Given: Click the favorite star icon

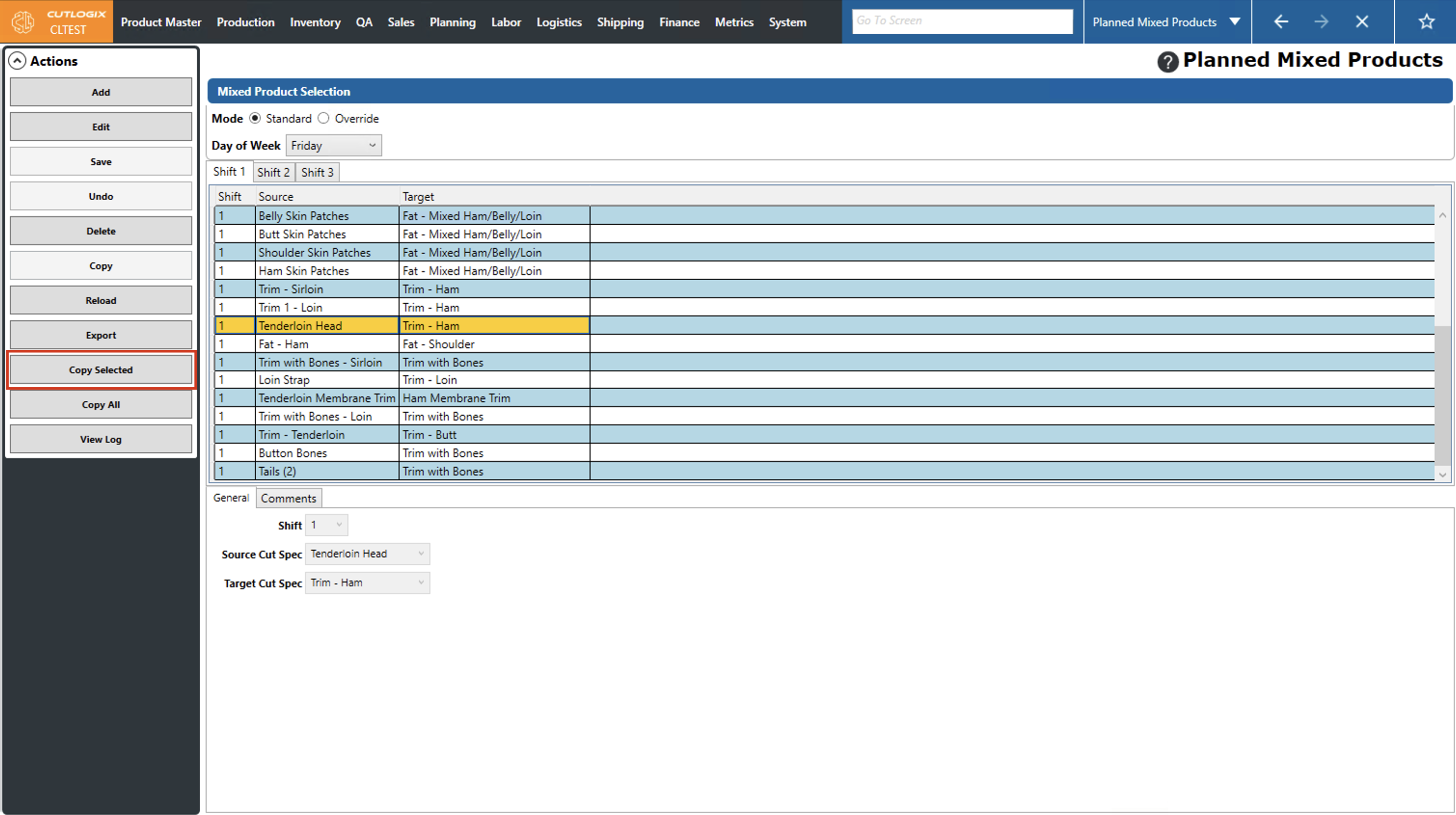Looking at the screenshot, I should coord(1426,22).
